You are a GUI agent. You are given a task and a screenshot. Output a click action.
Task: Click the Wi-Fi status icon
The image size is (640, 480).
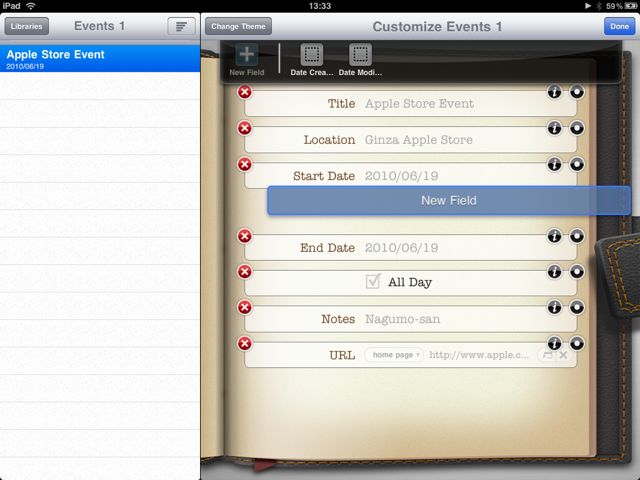pos(31,6)
